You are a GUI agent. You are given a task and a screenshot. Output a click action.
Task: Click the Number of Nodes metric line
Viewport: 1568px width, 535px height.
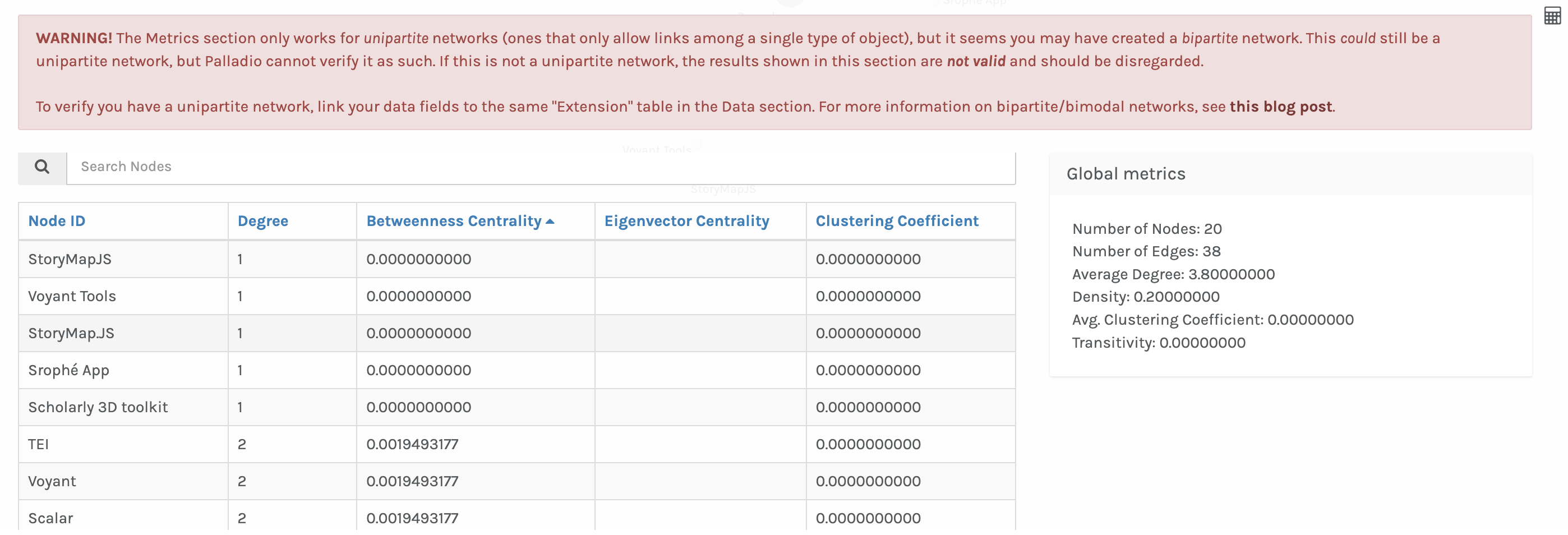point(1146,229)
